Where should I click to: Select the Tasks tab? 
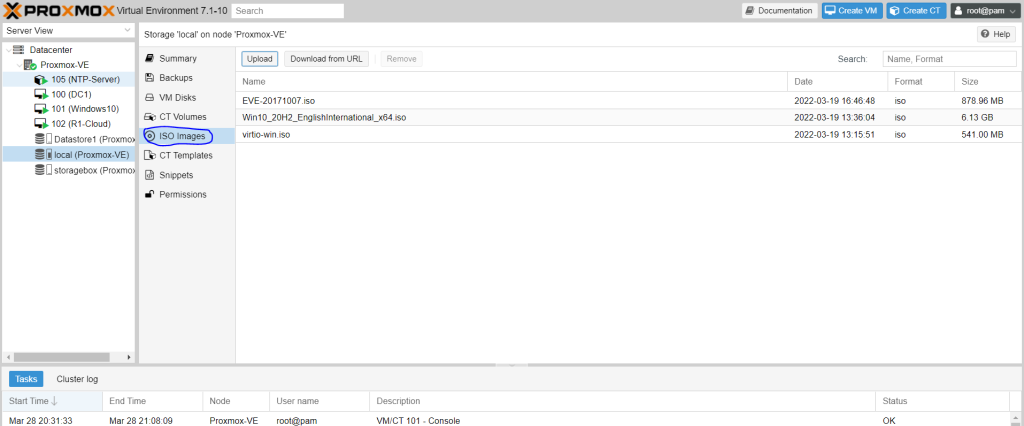point(26,379)
